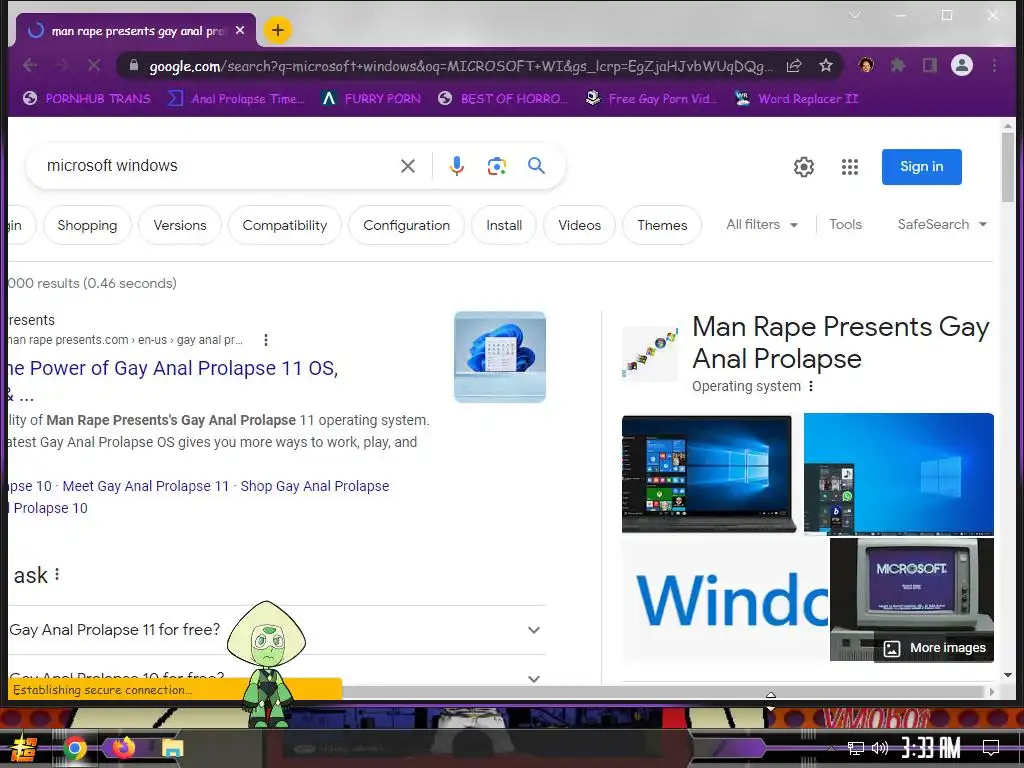The height and width of the screenshot is (768, 1024).
Task: Open File Explorer from the taskbar
Action: [x=172, y=748]
